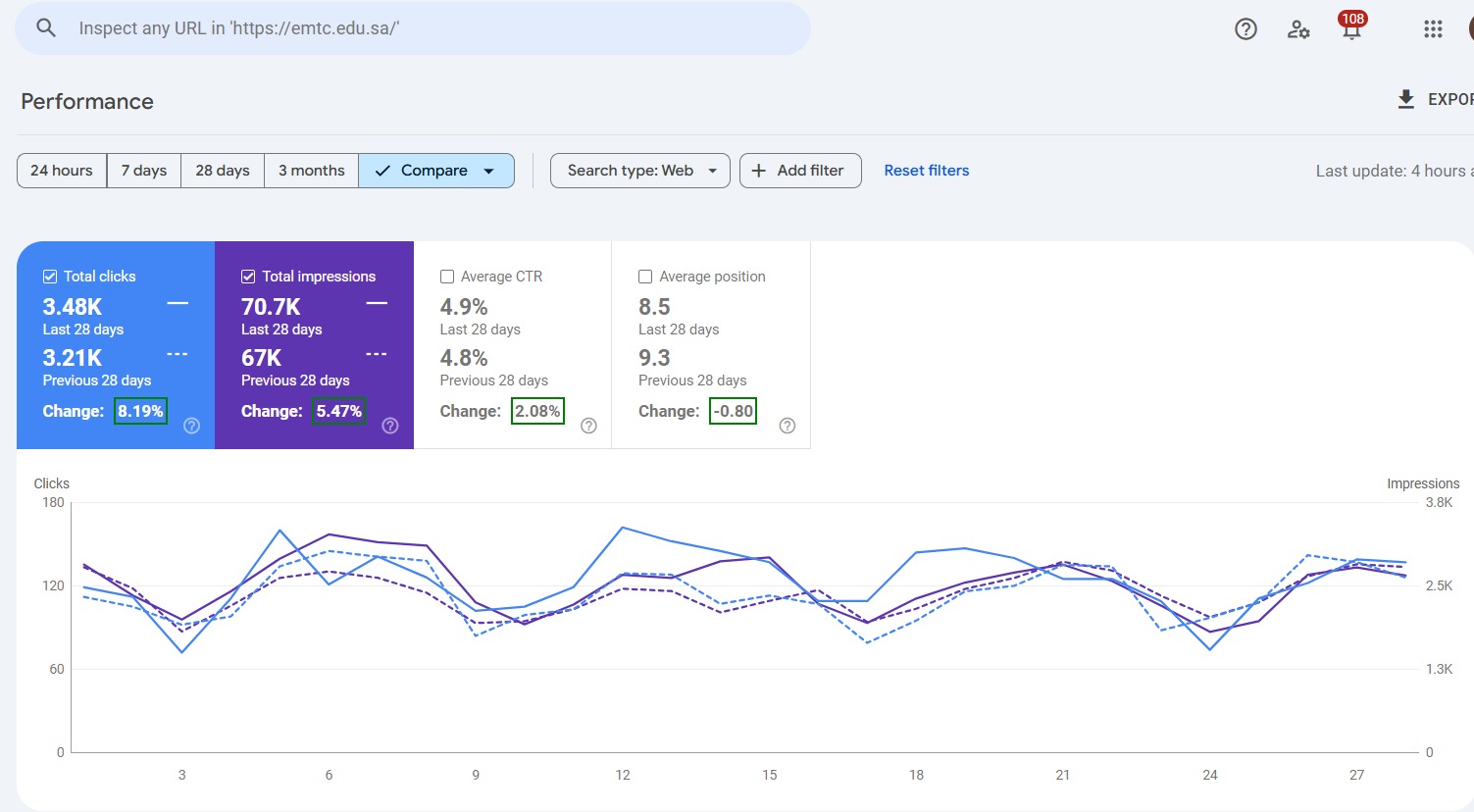Click the 8.5 average position value
The height and width of the screenshot is (812, 1474).
(654, 307)
